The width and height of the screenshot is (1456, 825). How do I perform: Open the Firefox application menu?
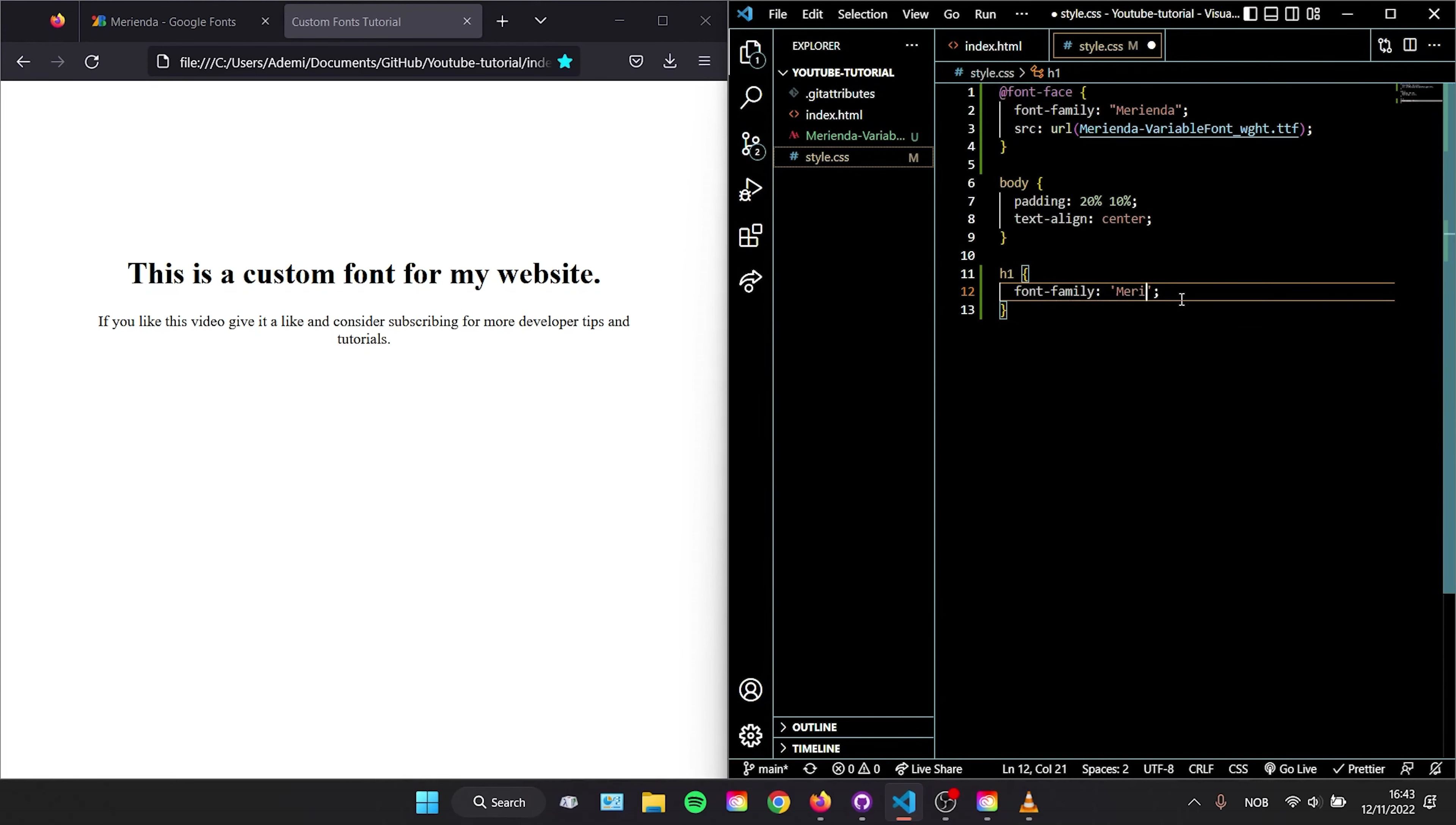pyautogui.click(x=704, y=61)
